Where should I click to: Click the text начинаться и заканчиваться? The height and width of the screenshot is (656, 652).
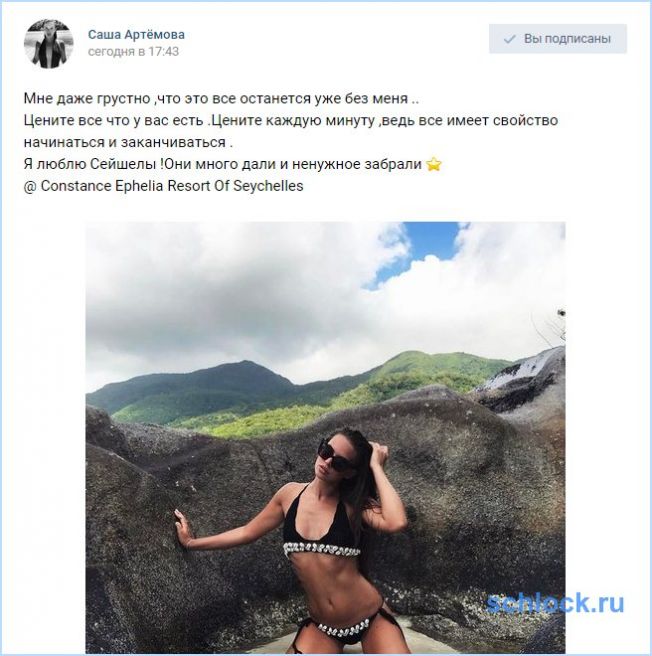pyautogui.click(x=128, y=142)
